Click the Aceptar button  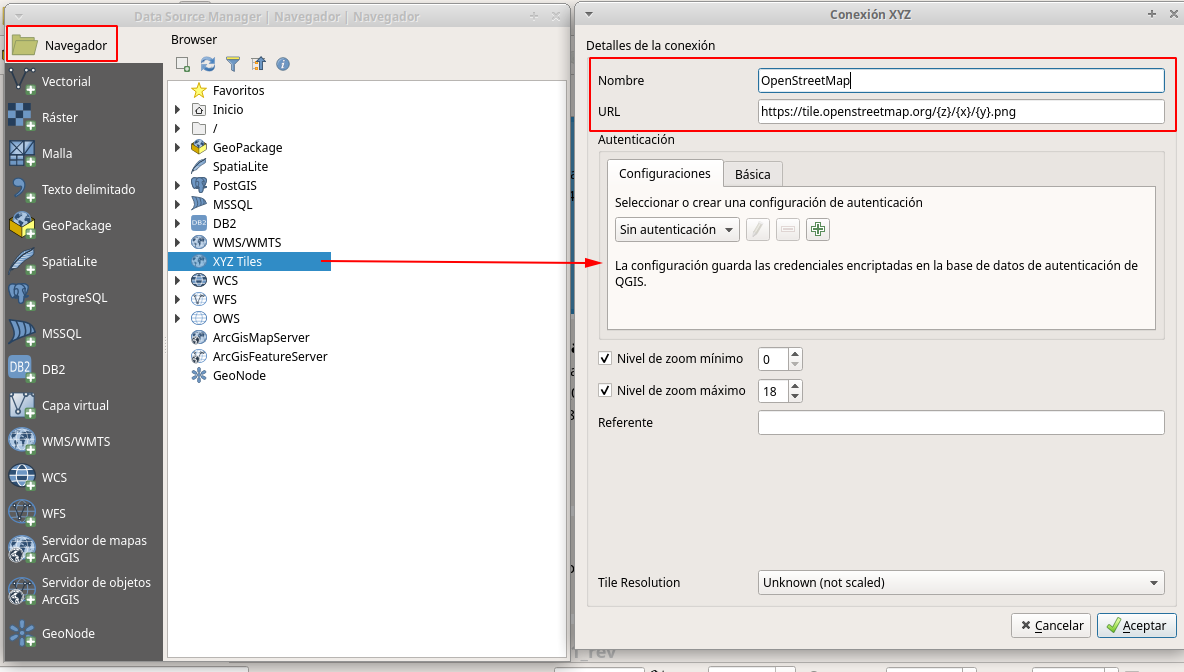point(1136,625)
